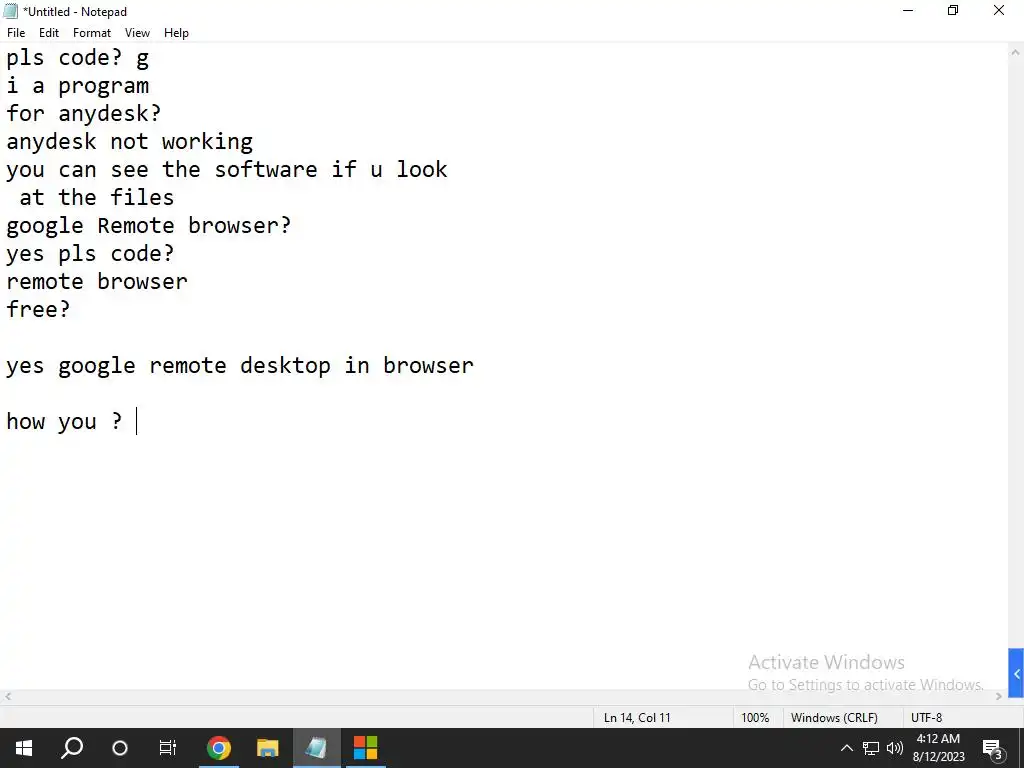The height and width of the screenshot is (768, 1024).
Task: Click the line 'i a program'
Action: point(78,86)
